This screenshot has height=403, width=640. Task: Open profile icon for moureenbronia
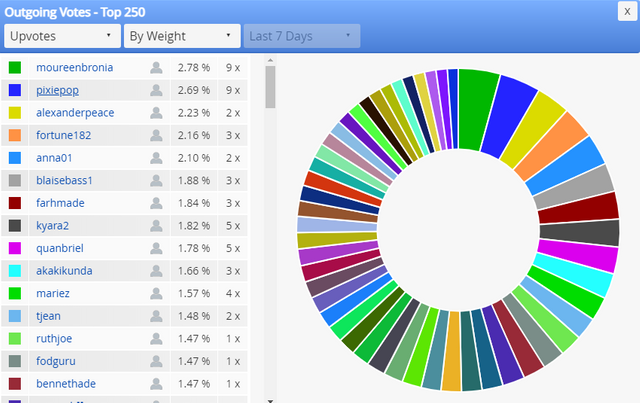pos(156,68)
